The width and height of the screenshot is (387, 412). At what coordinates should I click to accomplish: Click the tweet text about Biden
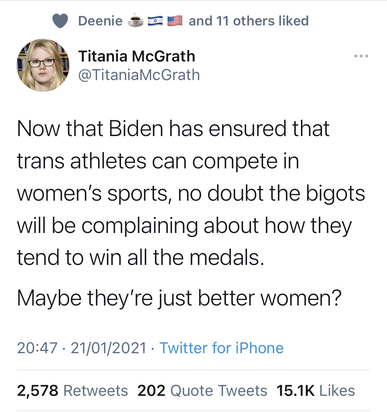pyautogui.click(x=191, y=193)
